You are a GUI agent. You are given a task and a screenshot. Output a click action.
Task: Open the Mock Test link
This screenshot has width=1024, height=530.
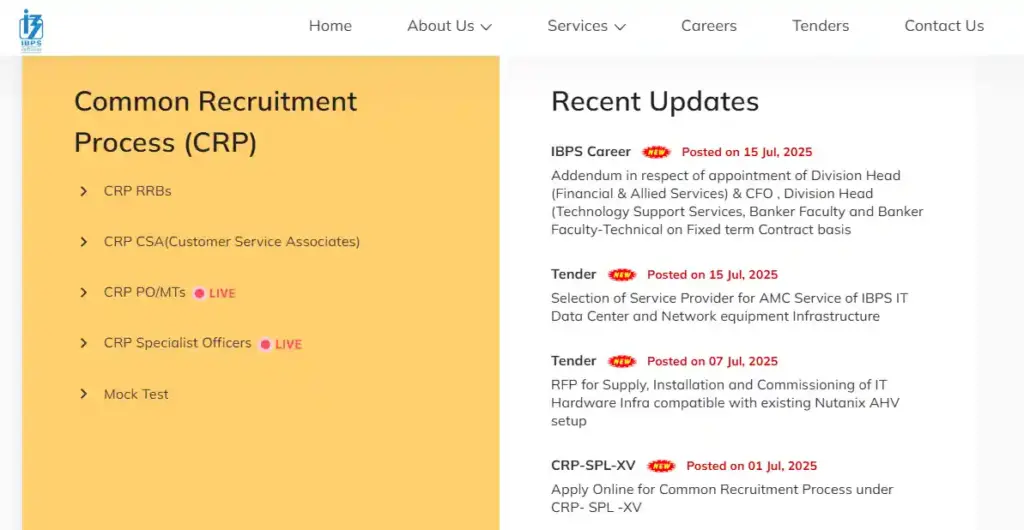point(136,394)
